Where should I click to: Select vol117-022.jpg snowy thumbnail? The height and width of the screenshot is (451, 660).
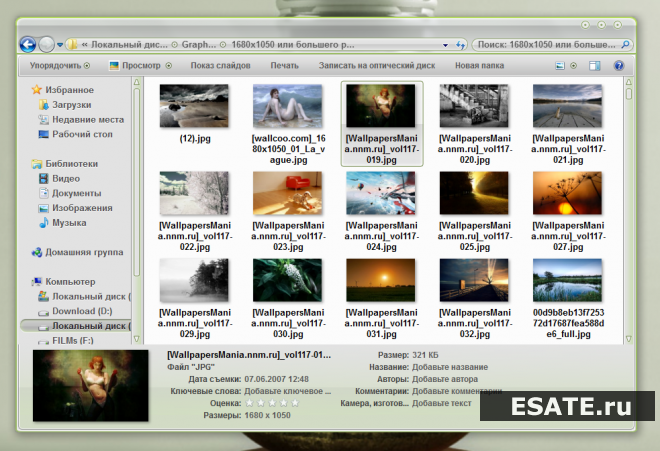194,193
